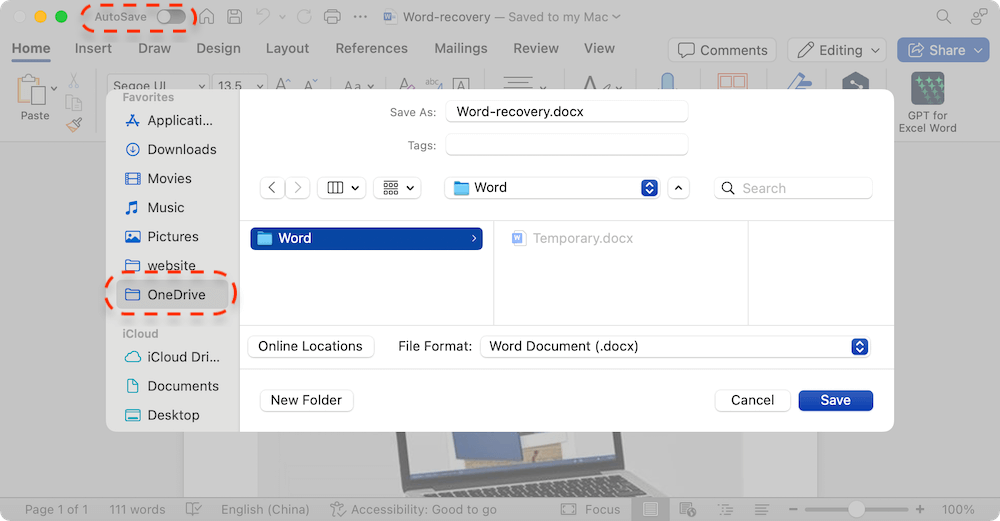Click the search magnifier icon in Word title bar

[x=943, y=17]
